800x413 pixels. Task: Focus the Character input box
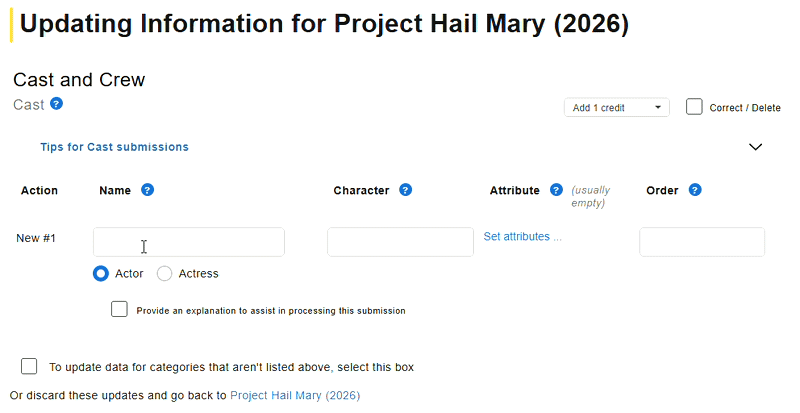coord(400,242)
